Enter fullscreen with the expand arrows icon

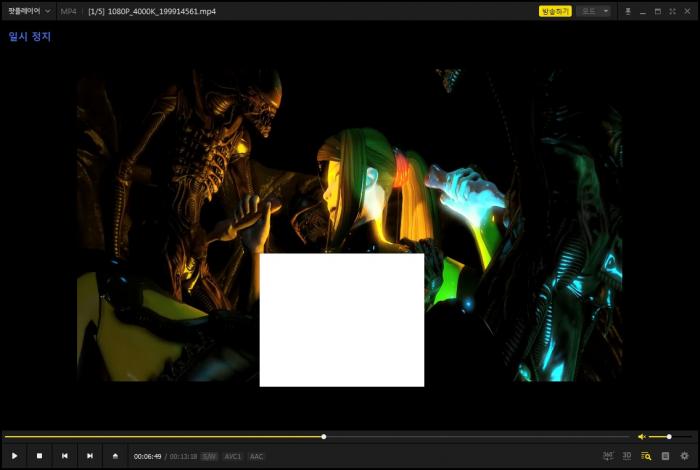pos(672,12)
